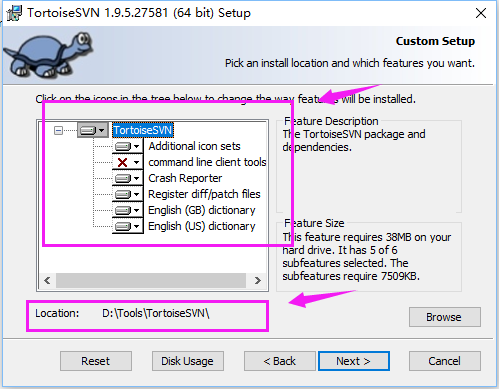The width and height of the screenshot is (499, 389).
Task: Select command line client tools label
Action: click(207, 162)
